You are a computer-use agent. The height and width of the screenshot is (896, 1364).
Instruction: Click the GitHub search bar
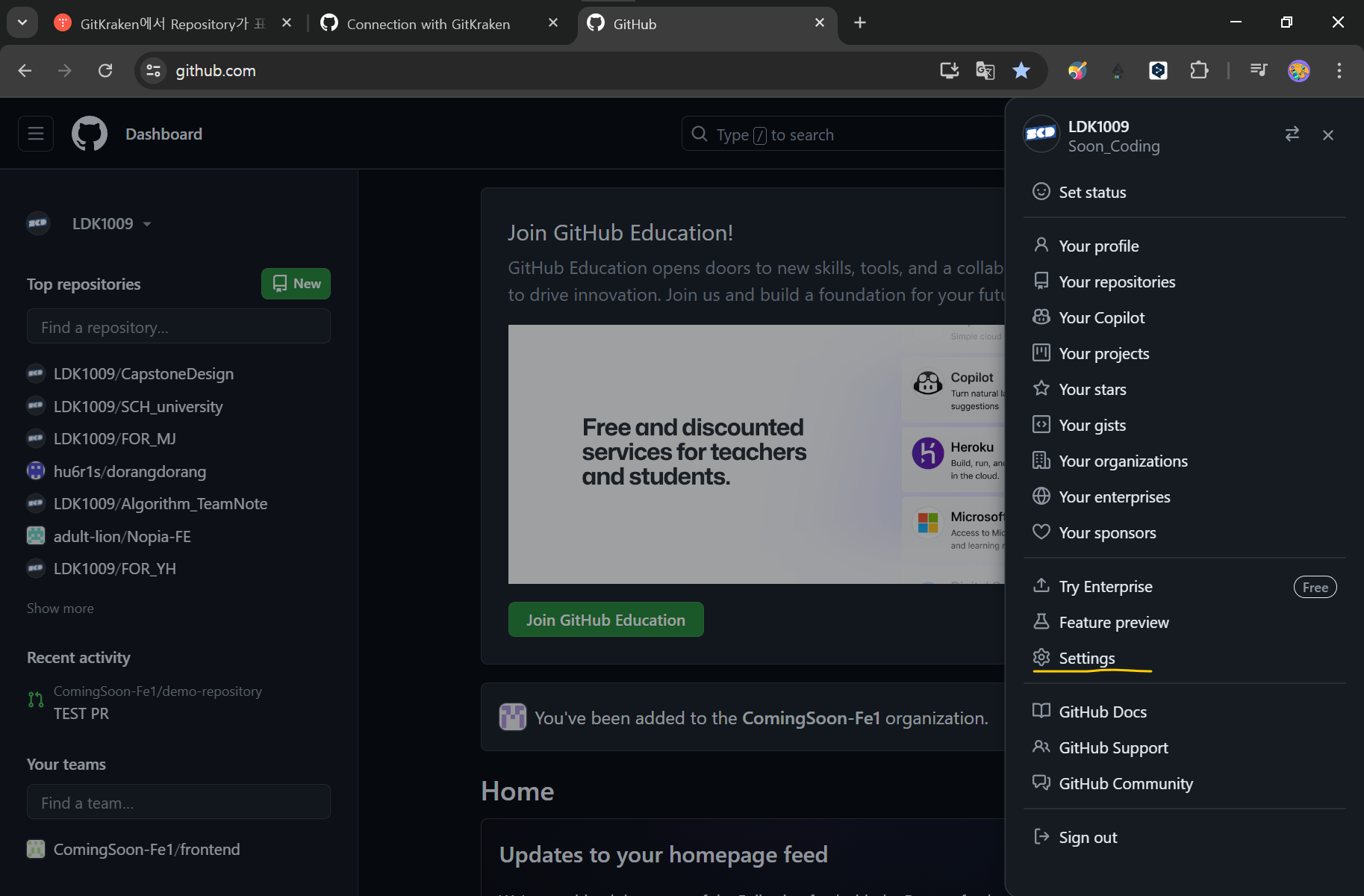point(844,134)
